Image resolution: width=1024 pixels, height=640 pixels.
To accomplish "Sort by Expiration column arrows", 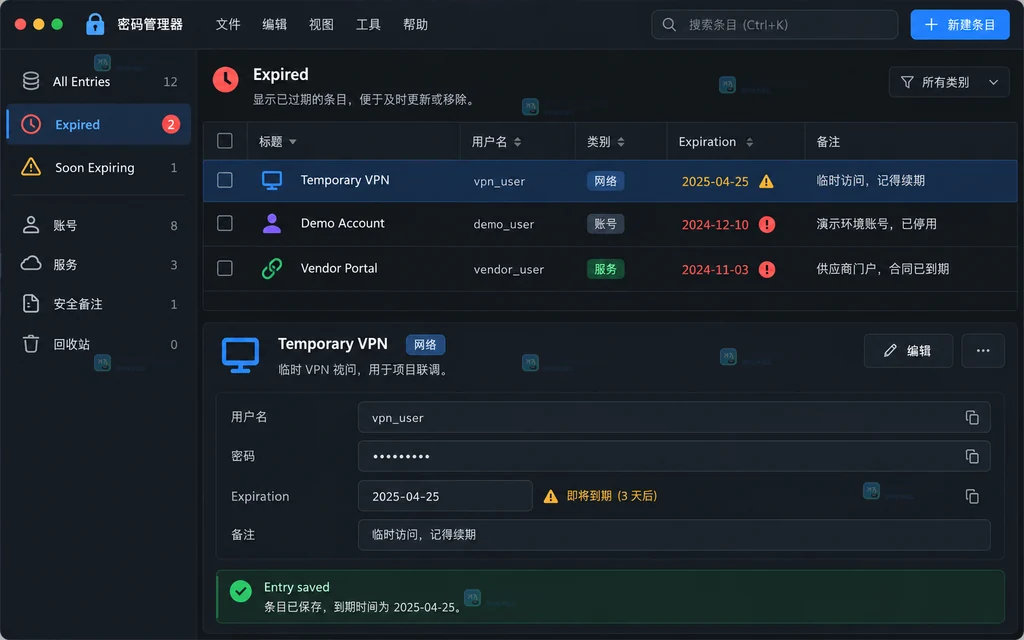I will click(x=749, y=142).
